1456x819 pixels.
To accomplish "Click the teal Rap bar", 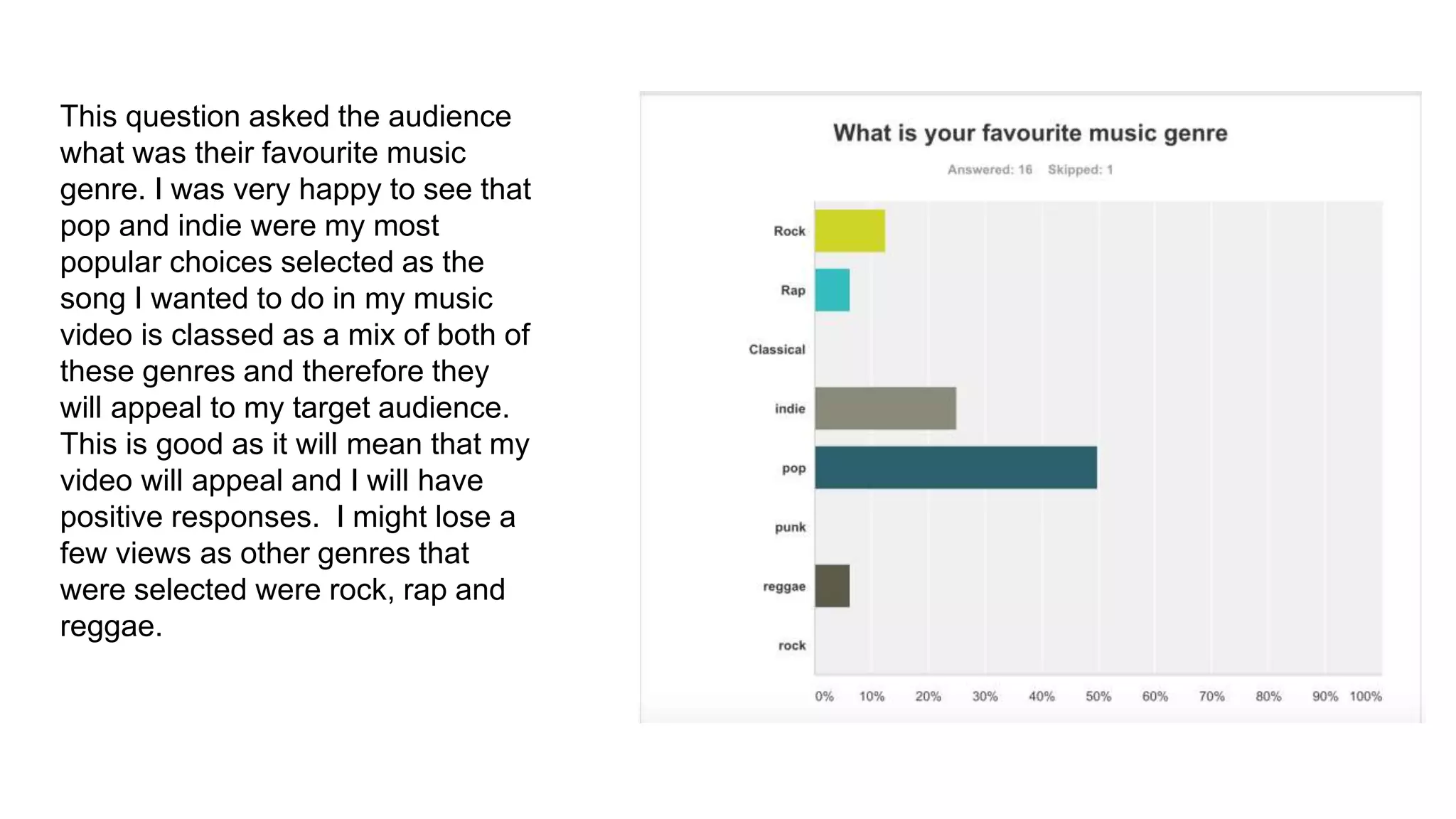I will pyautogui.click(x=832, y=290).
